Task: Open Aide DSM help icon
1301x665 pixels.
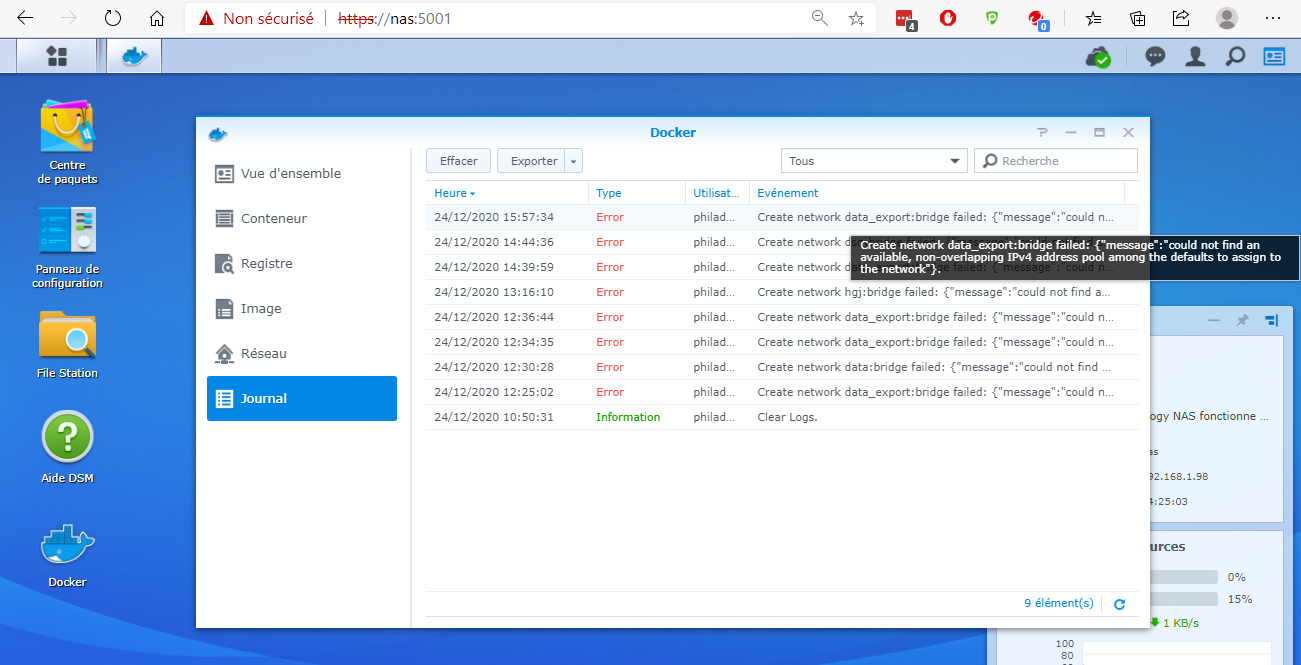Action: 67,438
